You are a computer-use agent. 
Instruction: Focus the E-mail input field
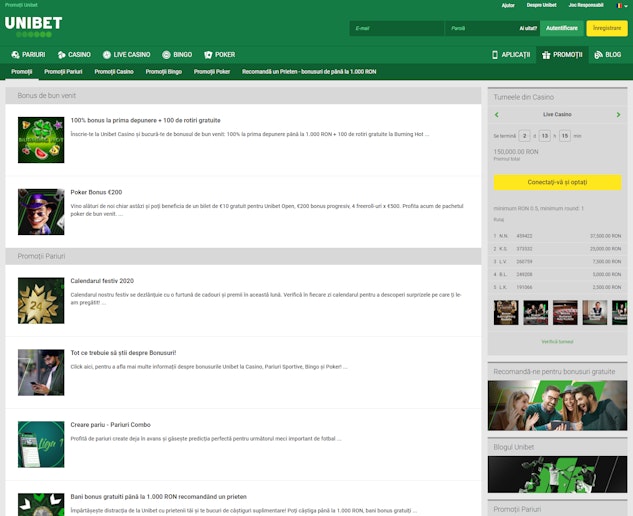click(396, 28)
